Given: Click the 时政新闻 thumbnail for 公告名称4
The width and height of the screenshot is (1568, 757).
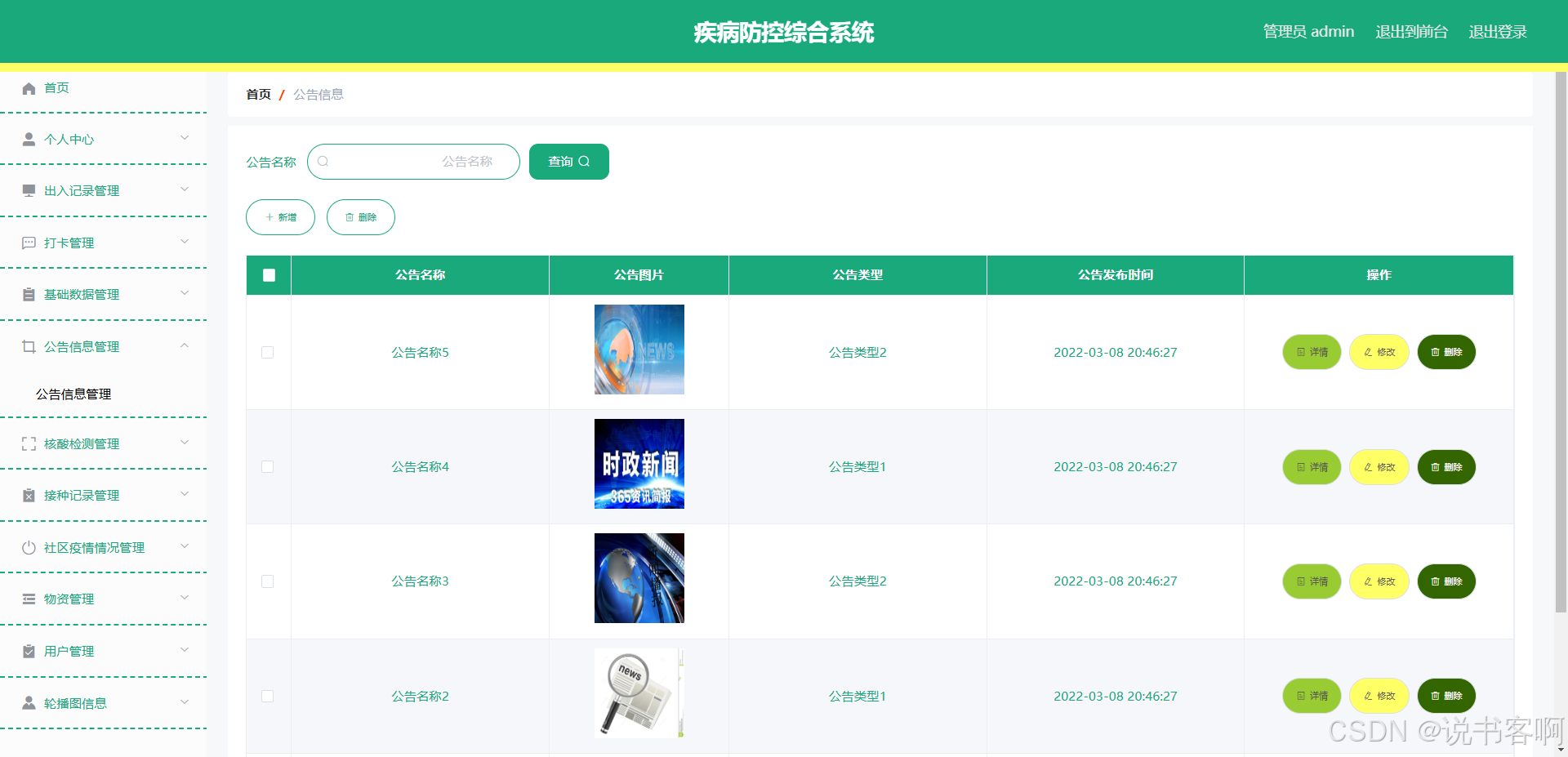Looking at the screenshot, I should [639, 464].
